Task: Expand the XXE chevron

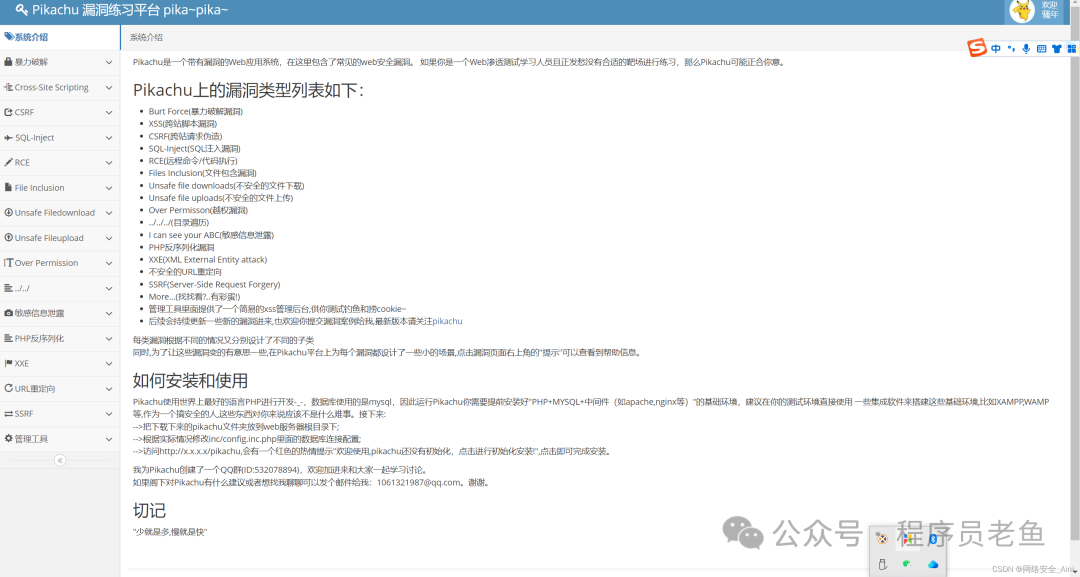Action: pos(109,364)
